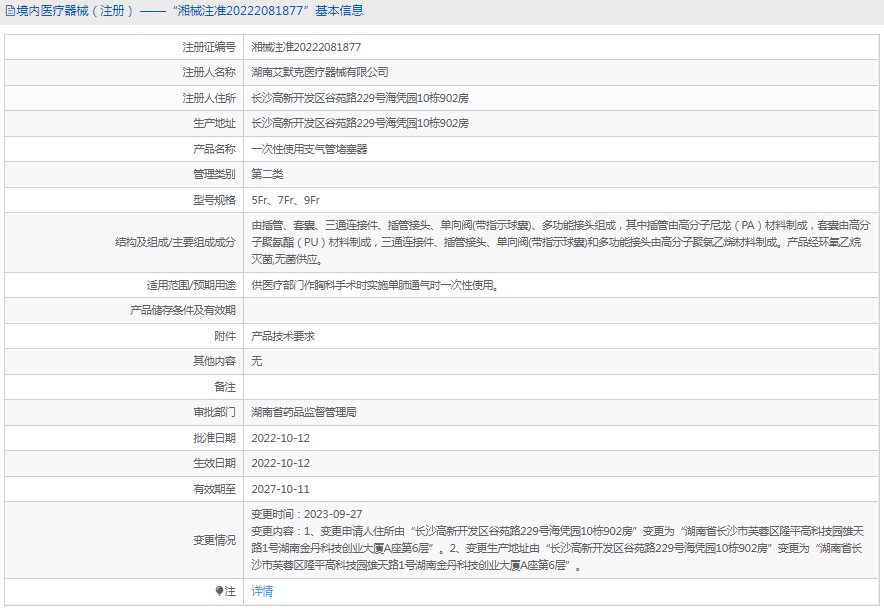Click the authority name 湖南省药品监督管理局
Screen dimensions: 884x615
304,412
